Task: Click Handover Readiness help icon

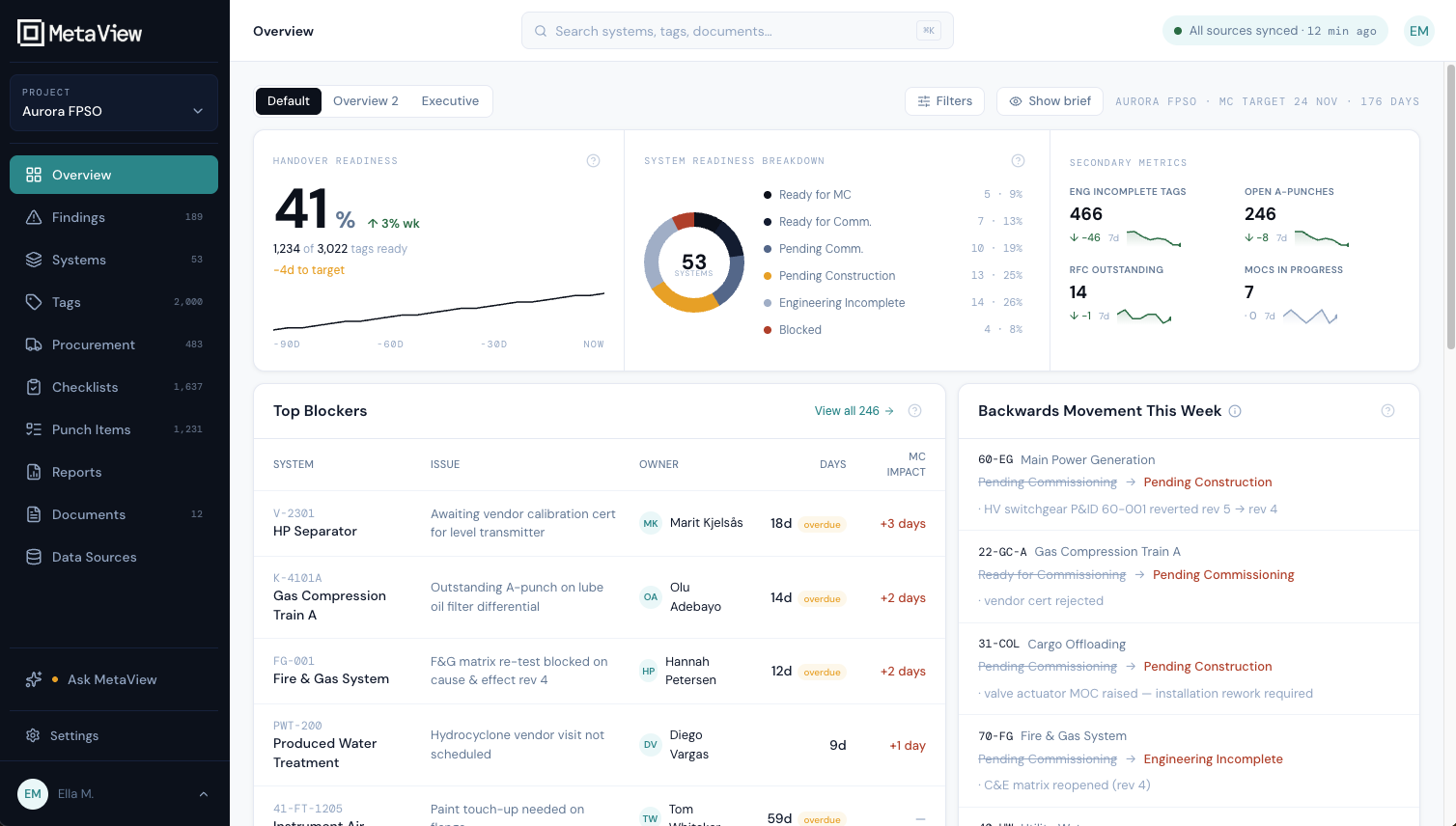Action: tap(594, 161)
